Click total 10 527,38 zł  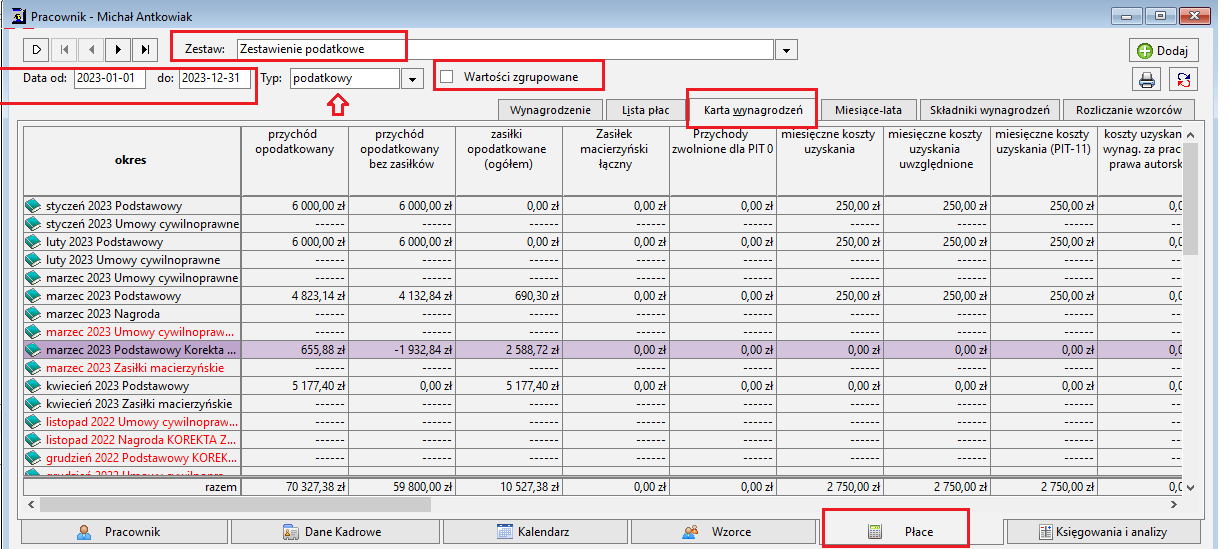coord(509,487)
